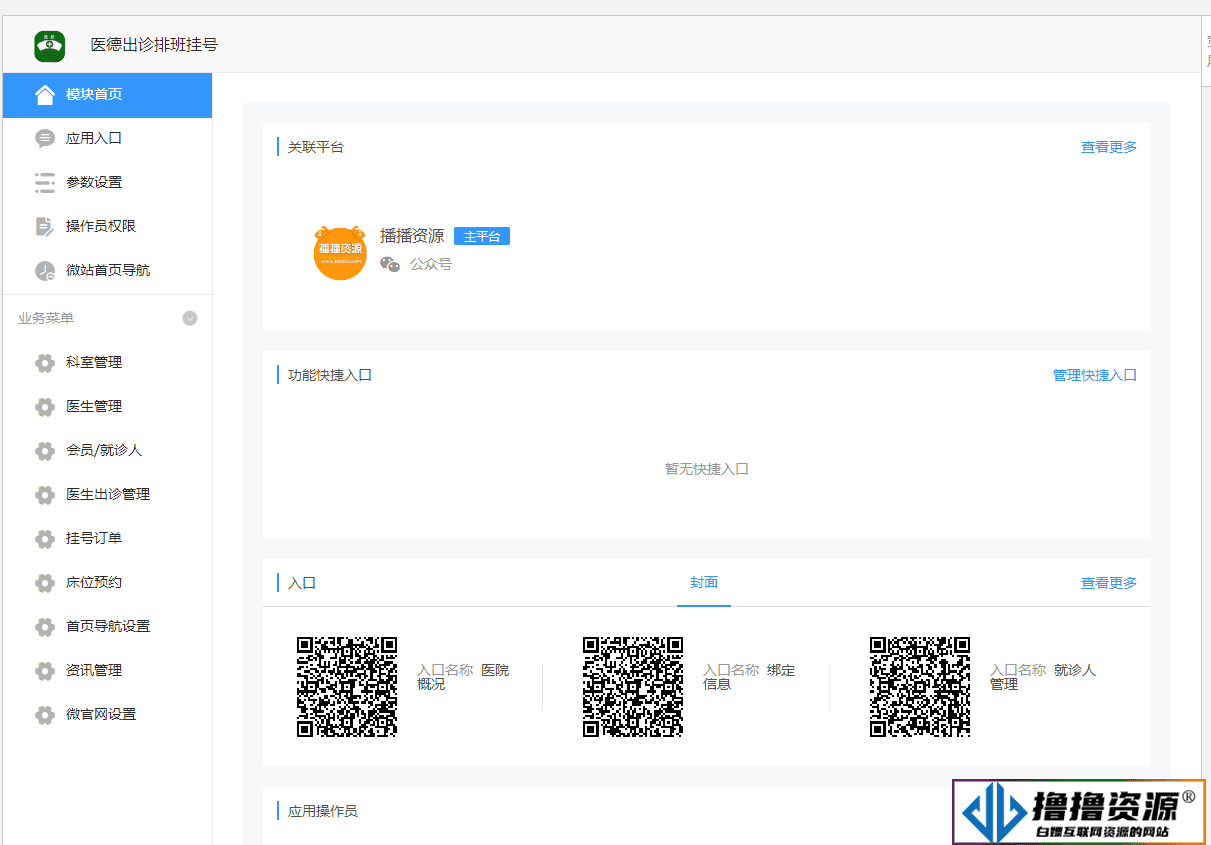Click gear icon next to 会员/就诊人
The width and height of the screenshot is (1211, 845).
coord(45,450)
